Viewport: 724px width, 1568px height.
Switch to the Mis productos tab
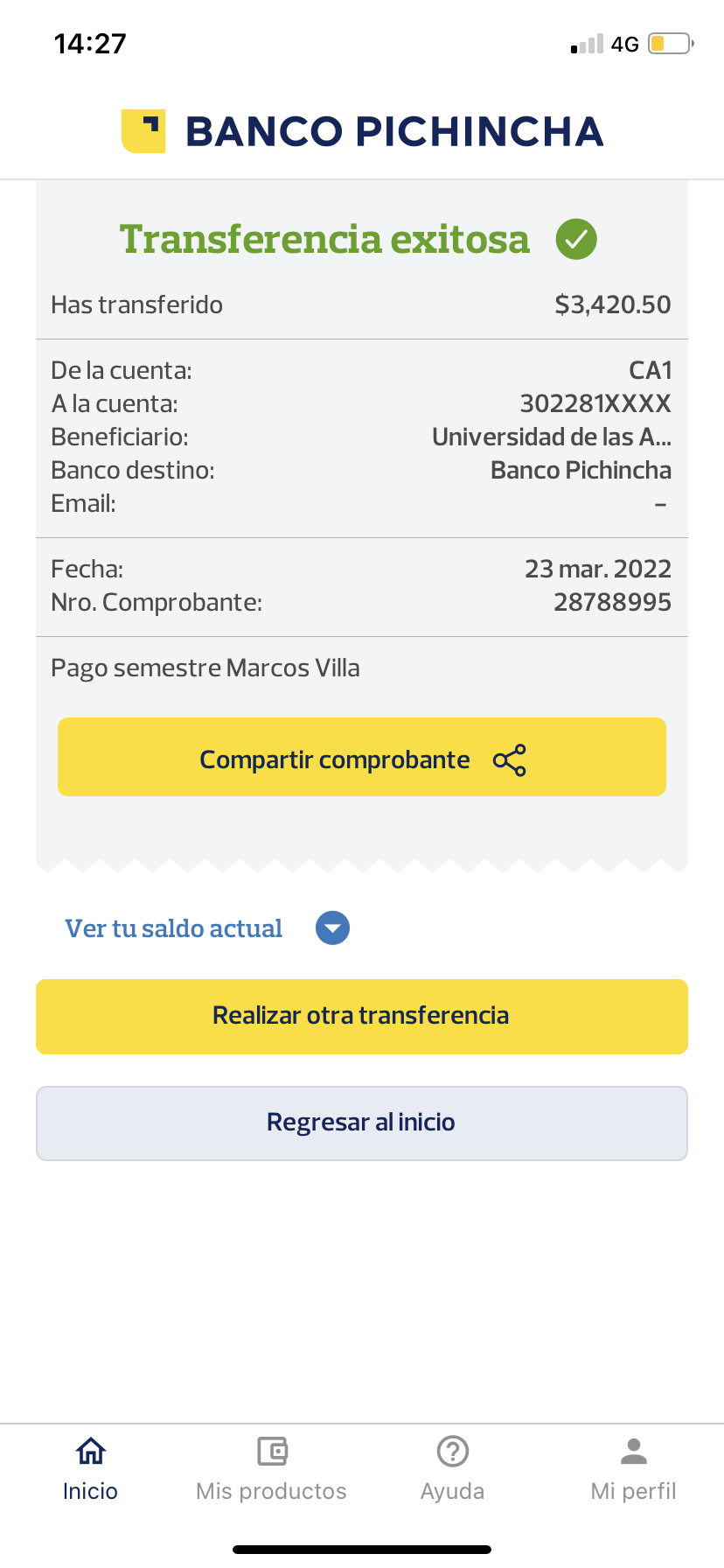tap(272, 1491)
